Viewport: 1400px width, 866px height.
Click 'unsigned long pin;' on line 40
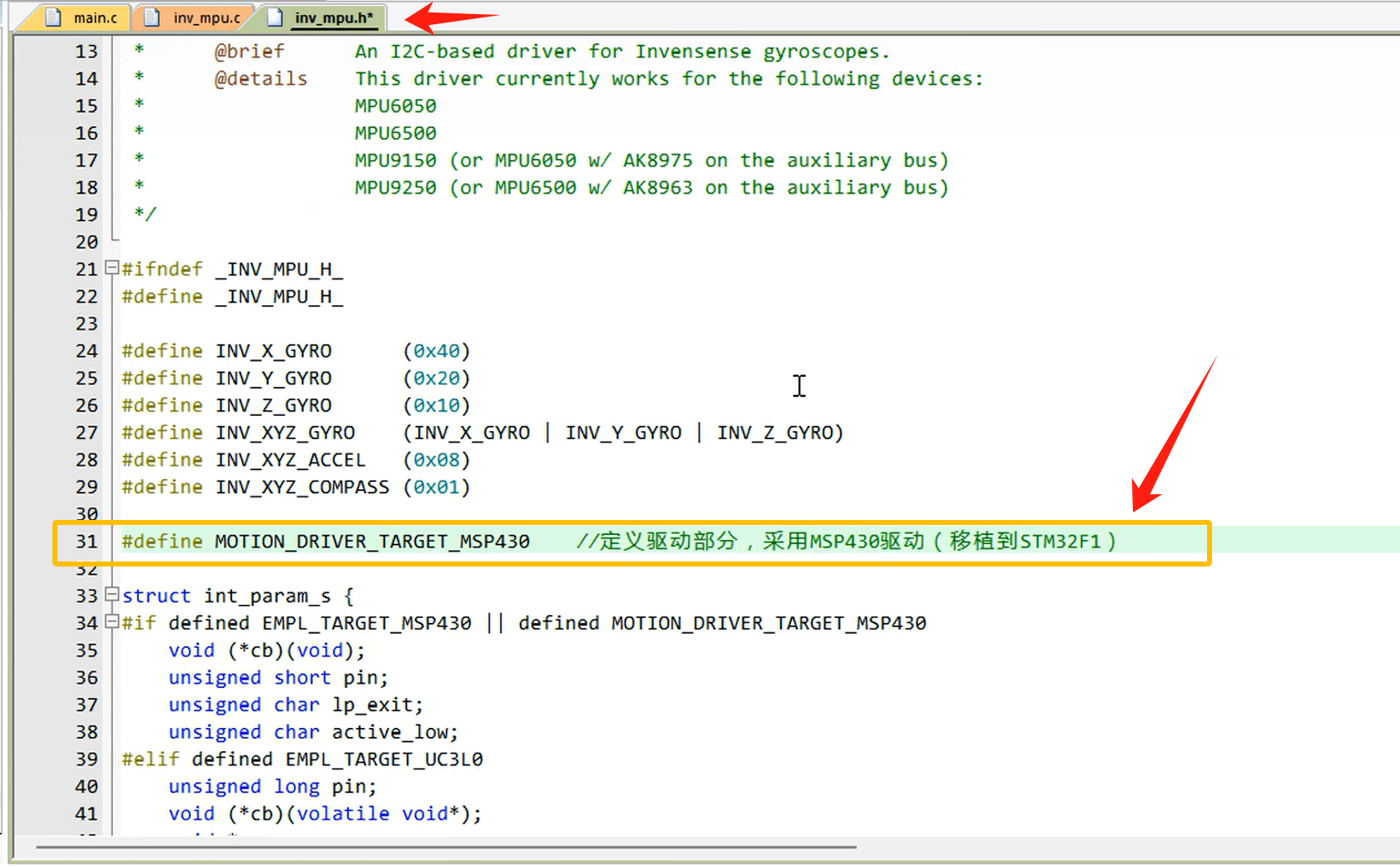[x=273, y=787]
